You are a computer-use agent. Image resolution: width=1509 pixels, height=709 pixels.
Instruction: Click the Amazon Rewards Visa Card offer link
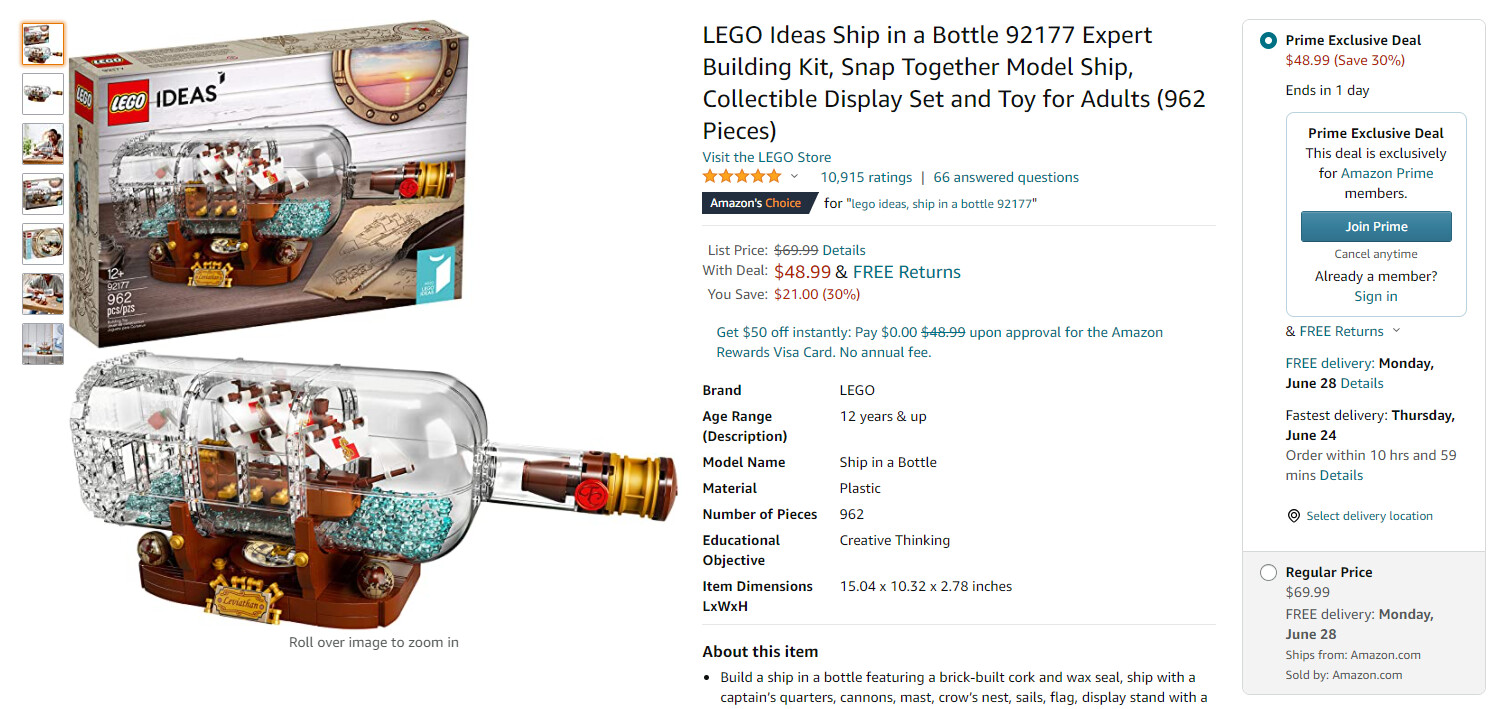pos(939,342)
